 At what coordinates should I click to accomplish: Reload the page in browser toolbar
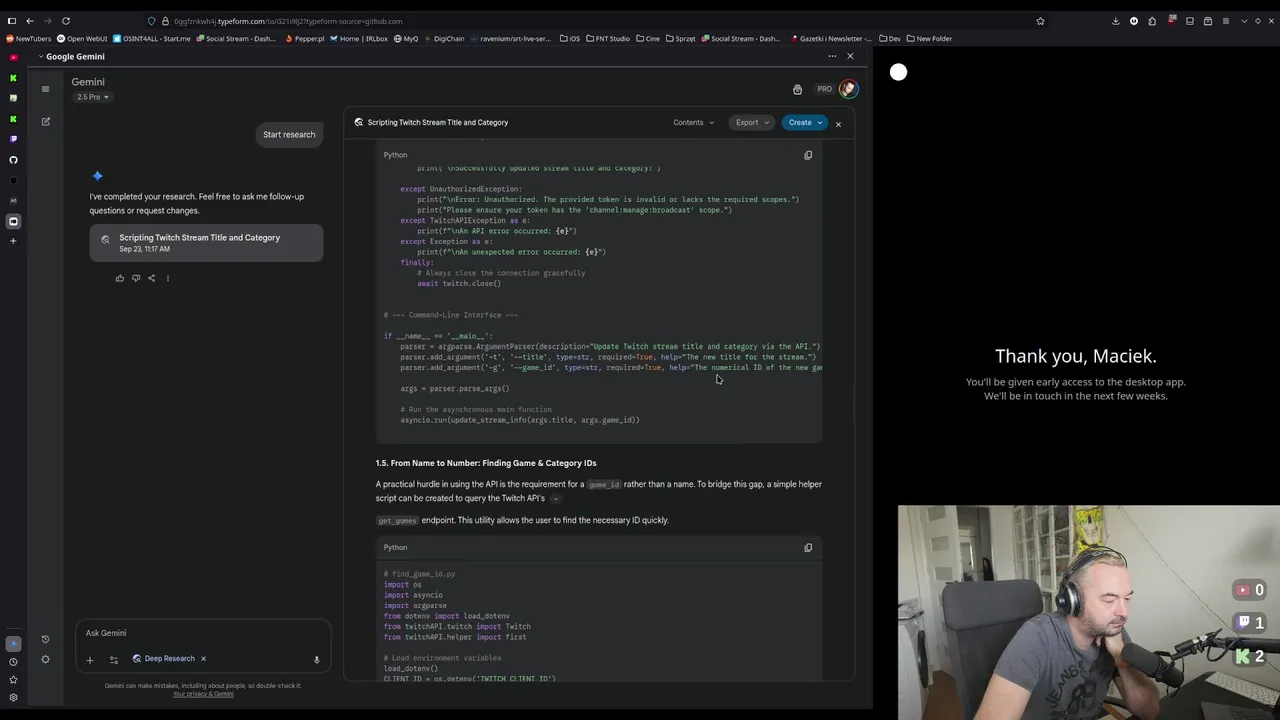click(x=66, y=21)
